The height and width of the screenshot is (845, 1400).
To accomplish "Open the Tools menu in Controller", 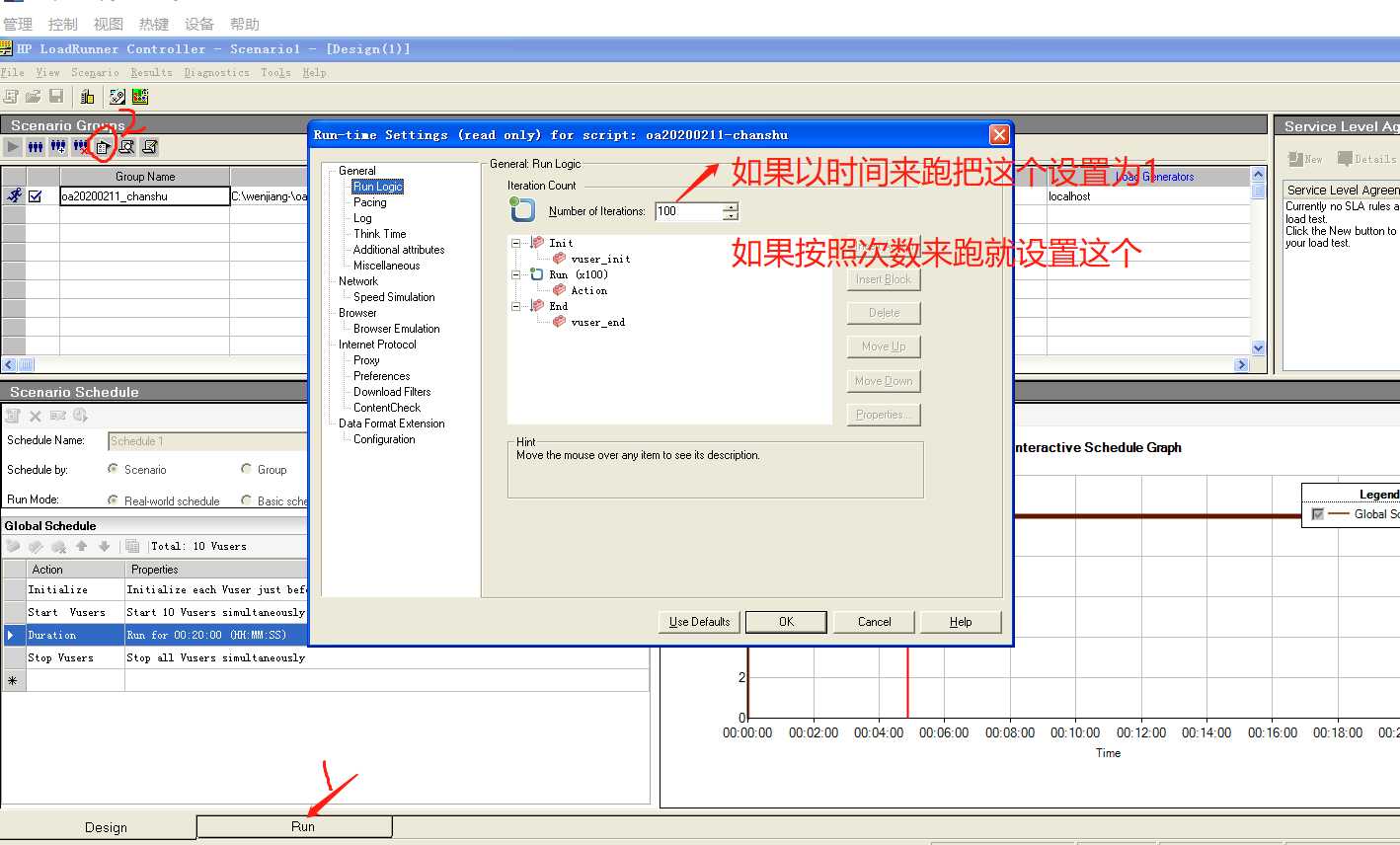I will (275, 72).
